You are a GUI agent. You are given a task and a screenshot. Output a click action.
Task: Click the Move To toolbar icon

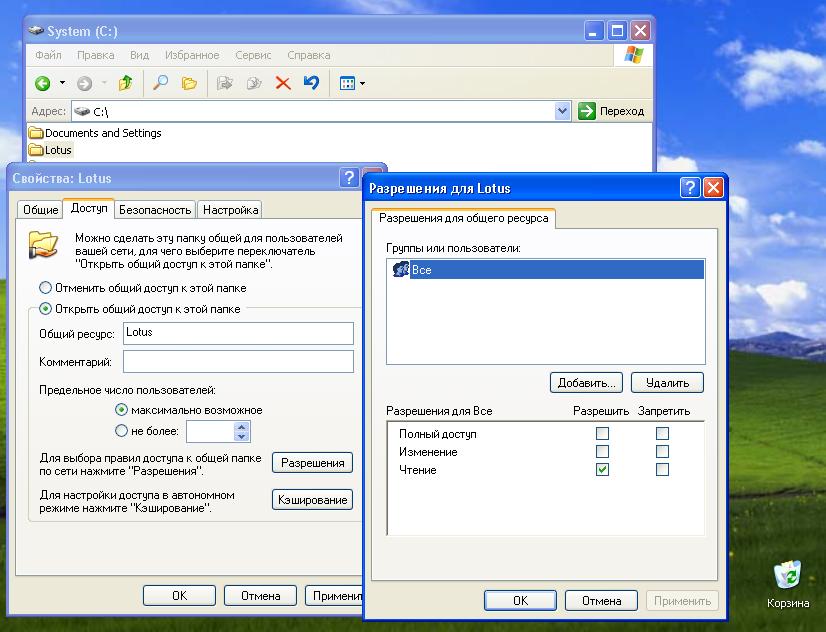[225, 83]
